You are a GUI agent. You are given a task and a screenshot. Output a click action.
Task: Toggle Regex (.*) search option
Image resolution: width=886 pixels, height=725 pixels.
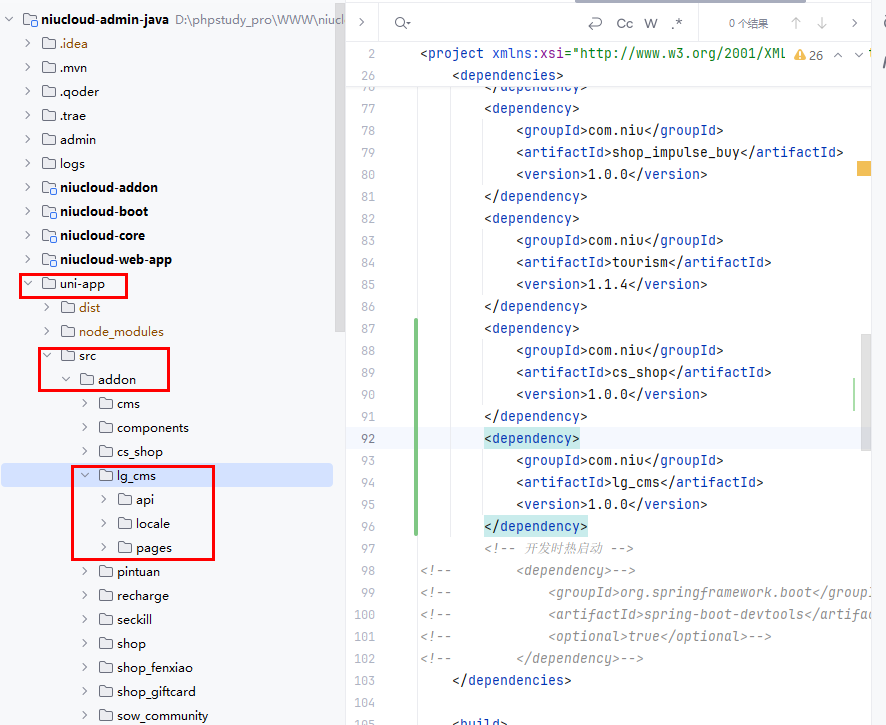[677, 23]
